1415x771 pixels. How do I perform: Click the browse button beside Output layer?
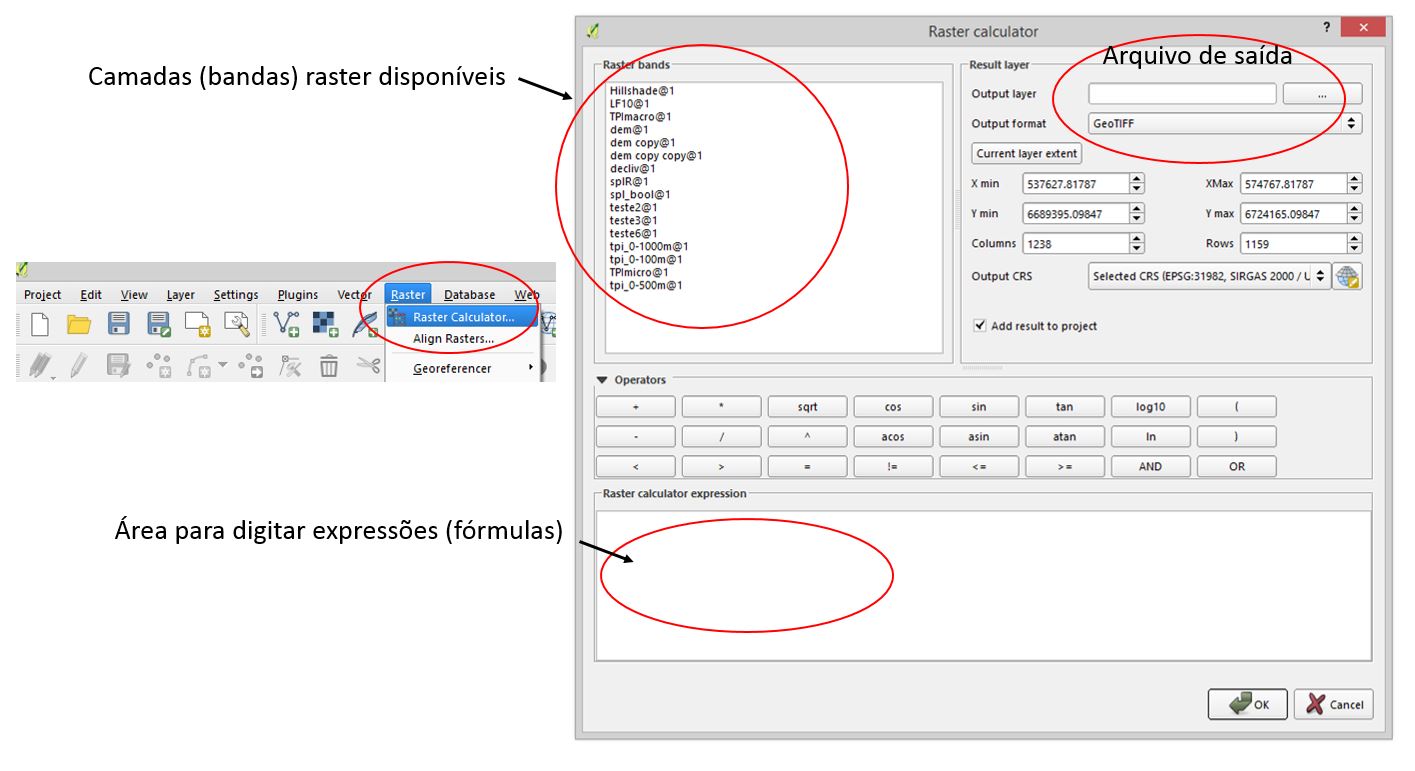1321,94
